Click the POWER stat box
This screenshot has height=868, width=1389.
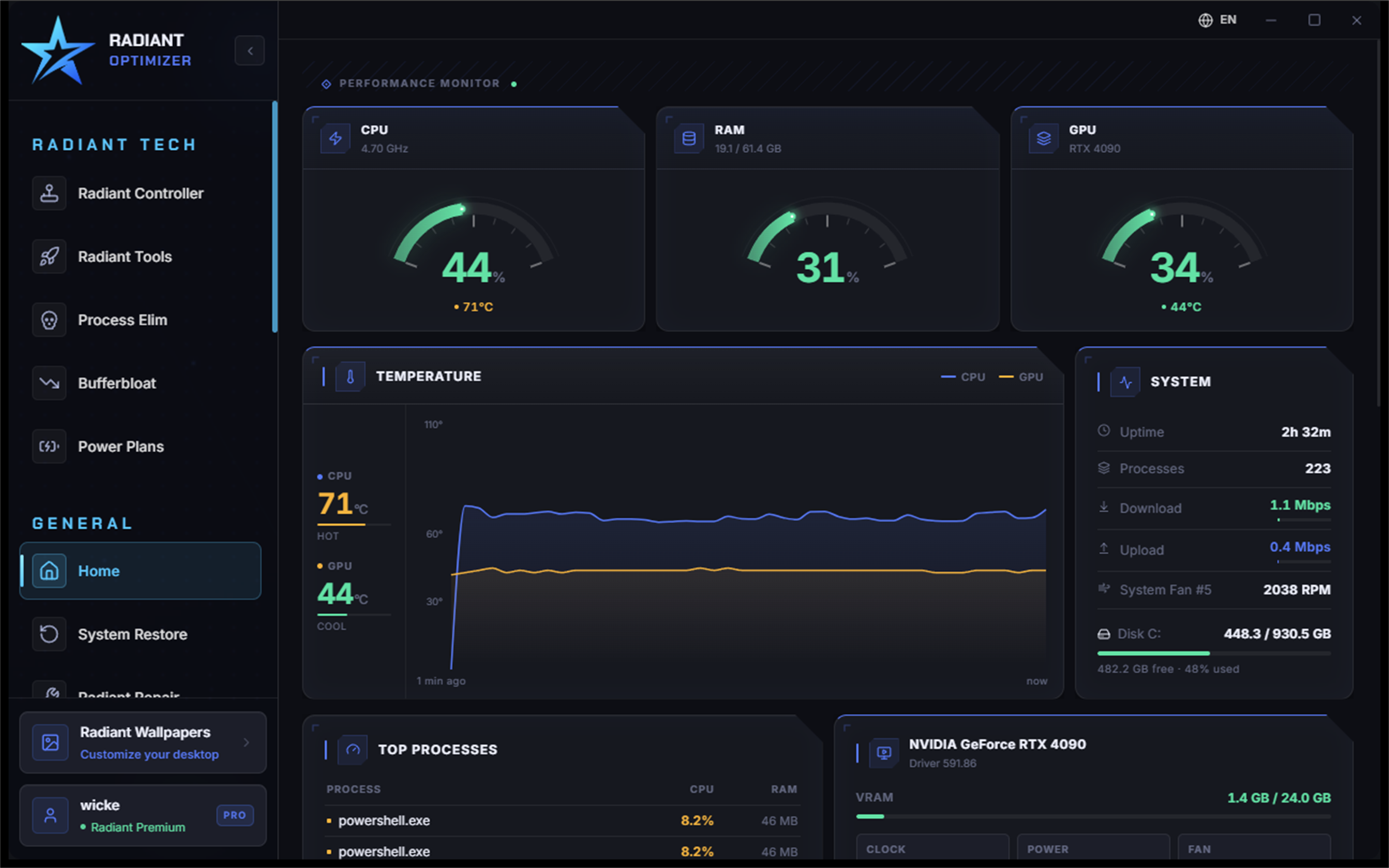point(1093,848)
